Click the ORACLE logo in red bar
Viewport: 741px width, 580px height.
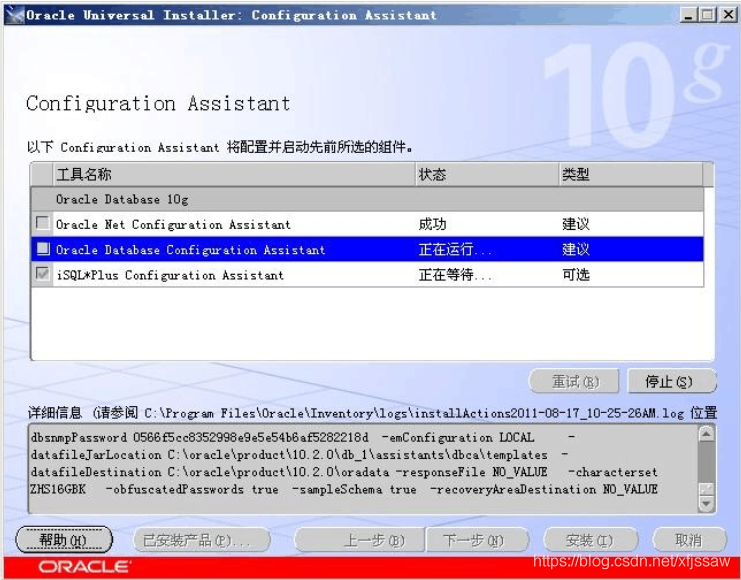coord(84,567)
